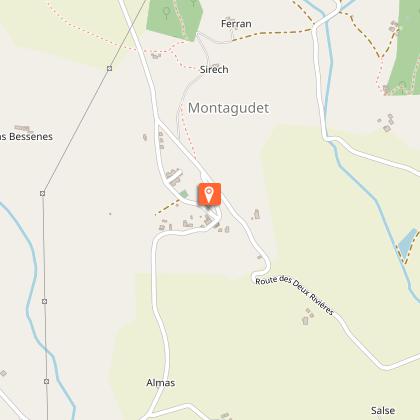This screenshot has width=420, height=420.
Task: Select the lowest power line pylon square
Action: pyautogui.click(x=46, y=381)
